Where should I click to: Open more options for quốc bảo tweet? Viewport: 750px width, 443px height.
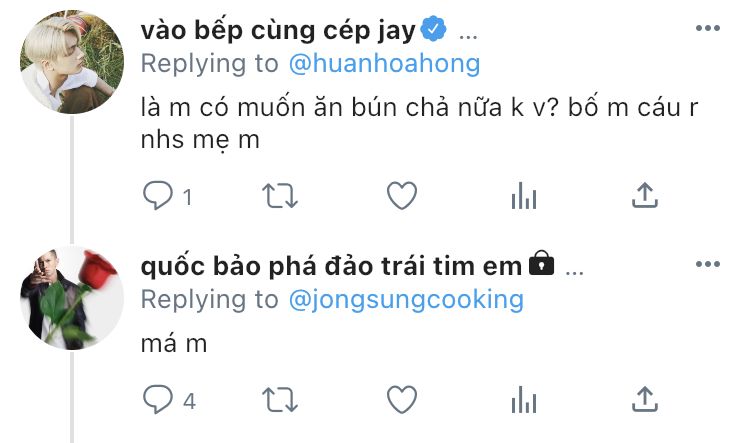click(708, 264)
